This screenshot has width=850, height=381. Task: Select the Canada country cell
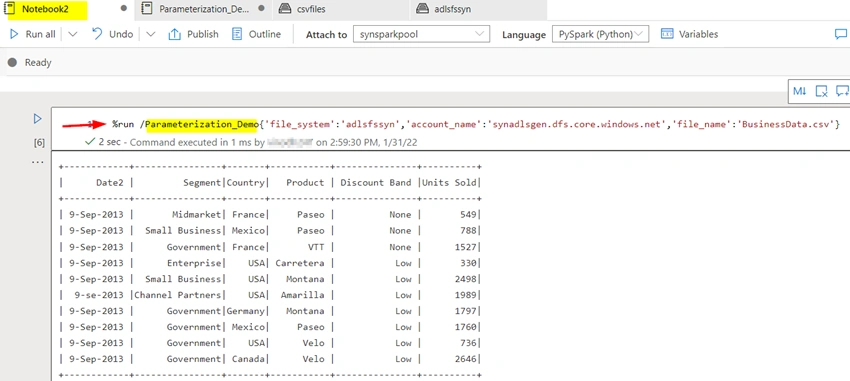(248, 359)
